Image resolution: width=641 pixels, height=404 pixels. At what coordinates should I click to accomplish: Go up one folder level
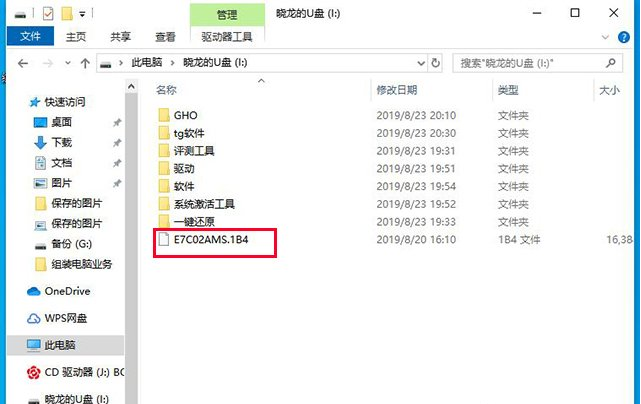[85, 63]
